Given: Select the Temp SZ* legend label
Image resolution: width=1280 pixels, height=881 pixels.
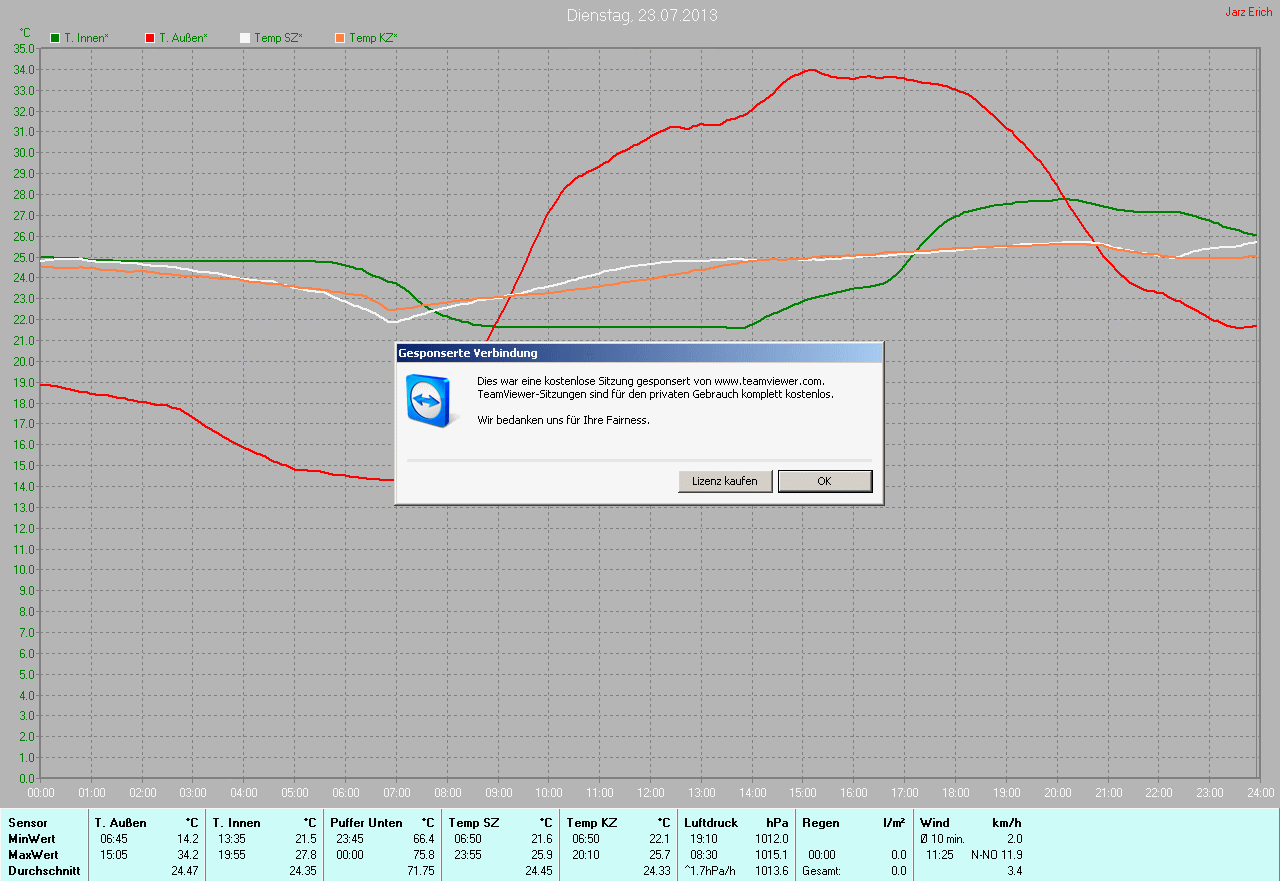Looking at the screenshot, I should pos(278,38).
